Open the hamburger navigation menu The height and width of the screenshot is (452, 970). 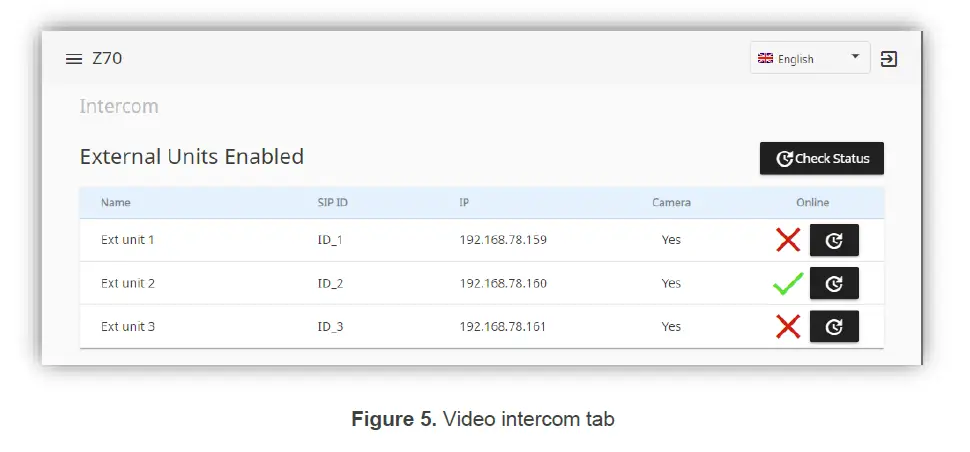73,59
